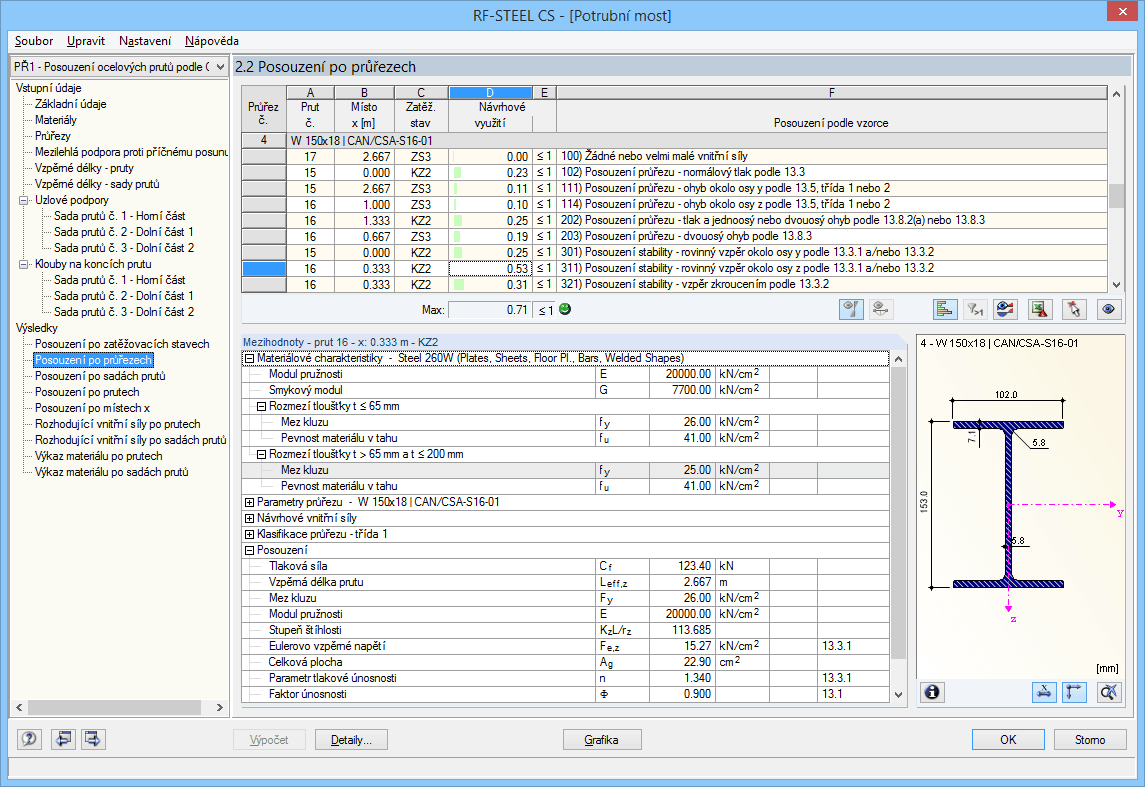Image resolution: width=1145 pixels, height=787 pixels.
Task: Toggle the view-member-in-model eye icon
Action: [851, 310]
